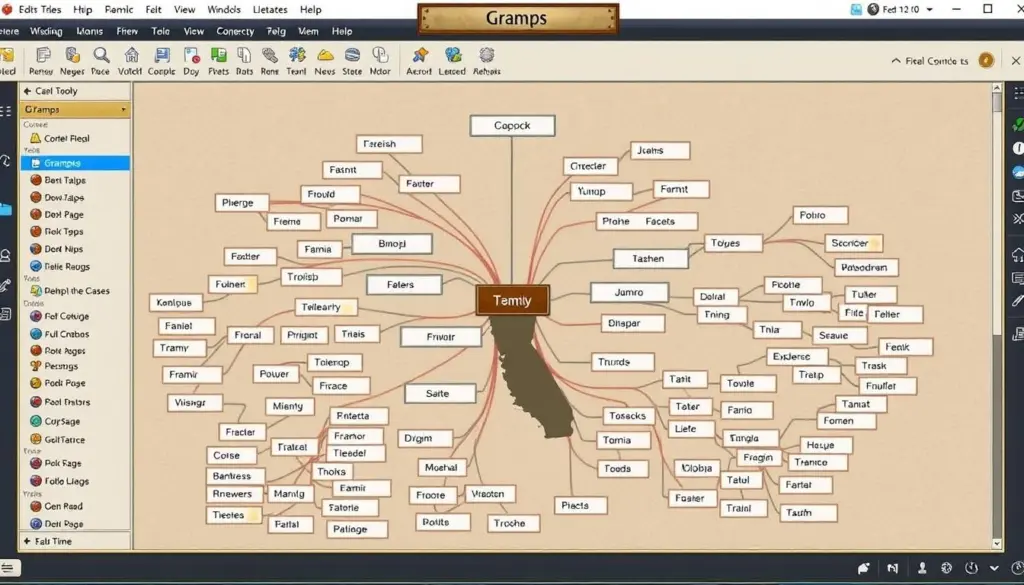The image size is (1024, 585).
Task: Click the Teanl toolbar icon
Action: pos(296,55)
